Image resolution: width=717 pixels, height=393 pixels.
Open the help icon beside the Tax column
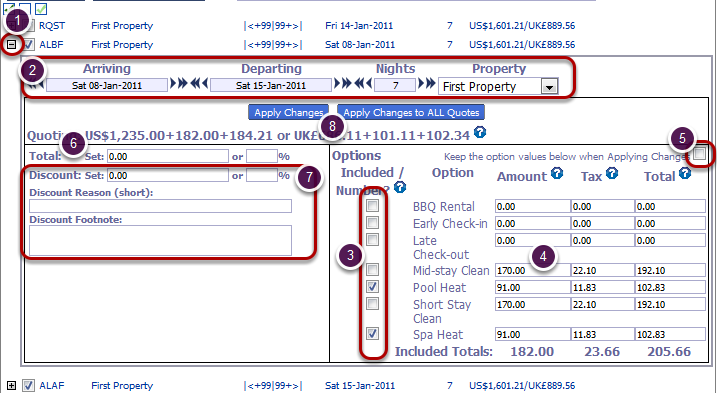click(x=612, y=173)
